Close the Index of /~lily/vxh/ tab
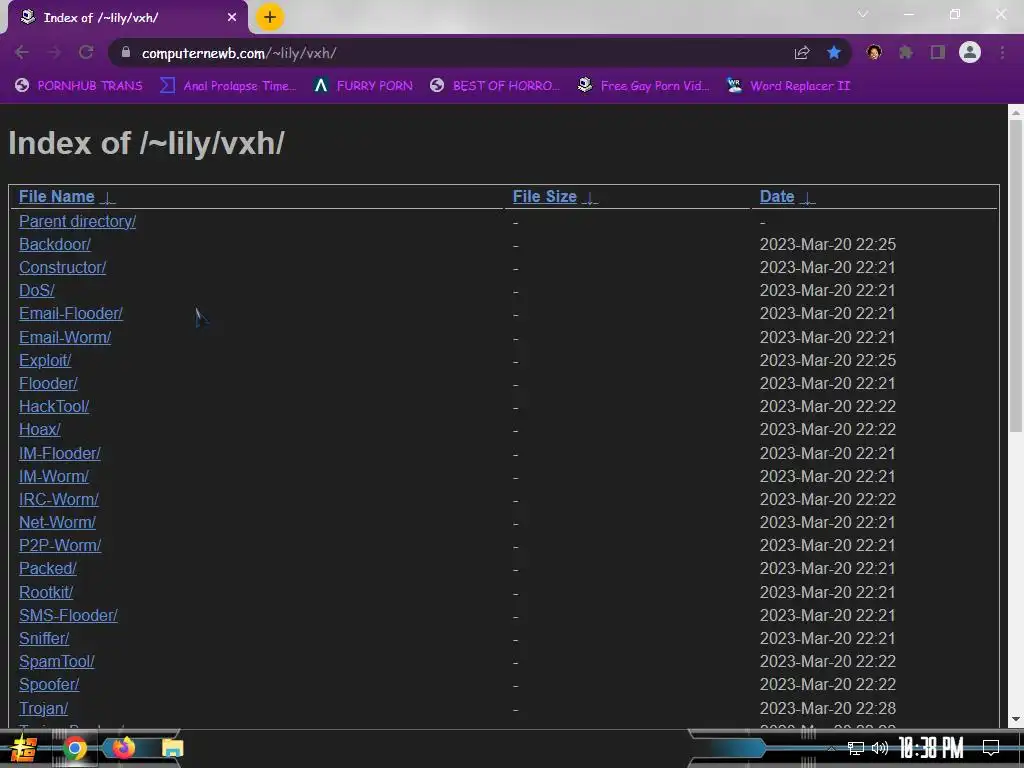The width and height of the screenshot is (1024, 768). (x=232, y=18)
